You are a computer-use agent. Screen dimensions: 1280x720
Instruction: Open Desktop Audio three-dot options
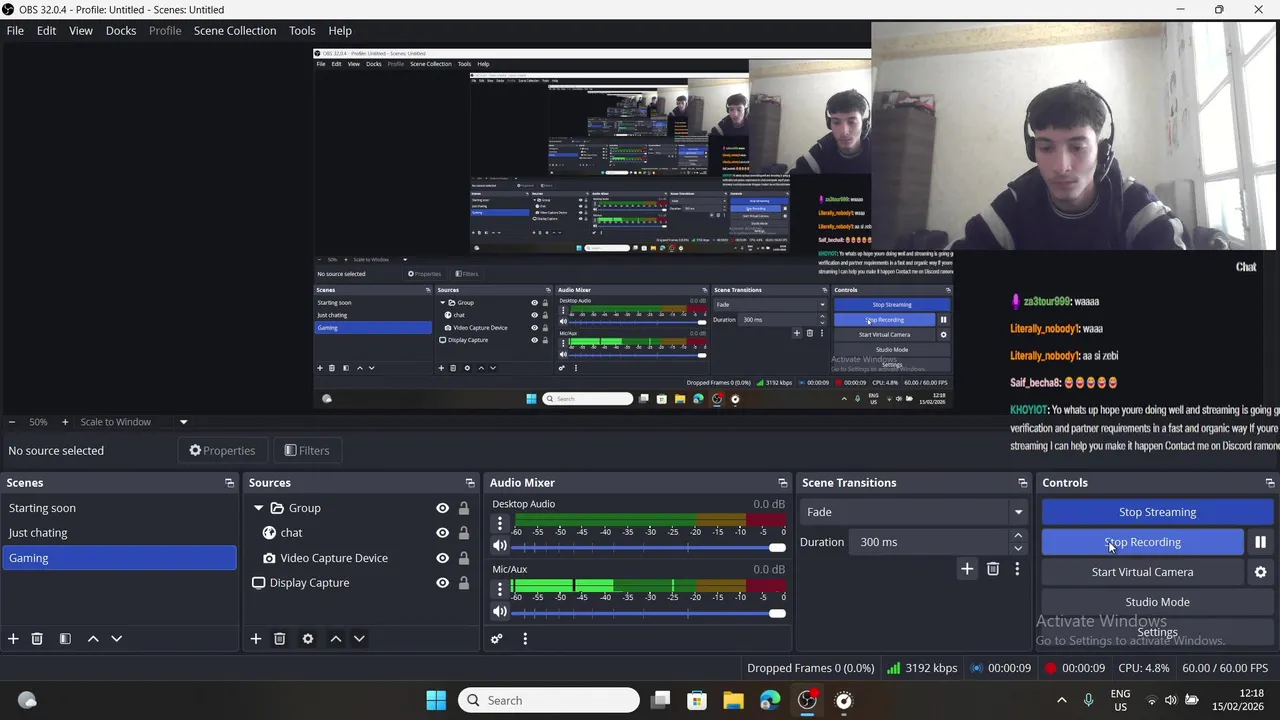[500, 523]
